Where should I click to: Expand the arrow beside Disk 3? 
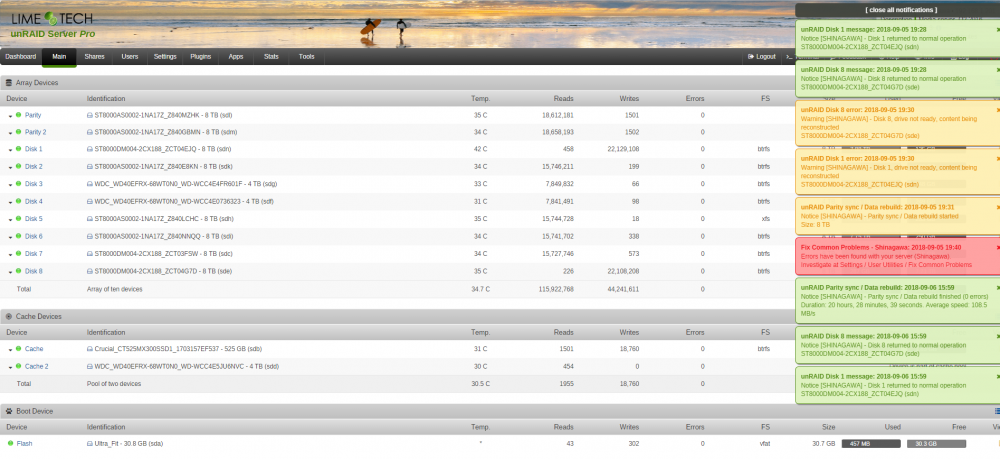coord(11,184)
